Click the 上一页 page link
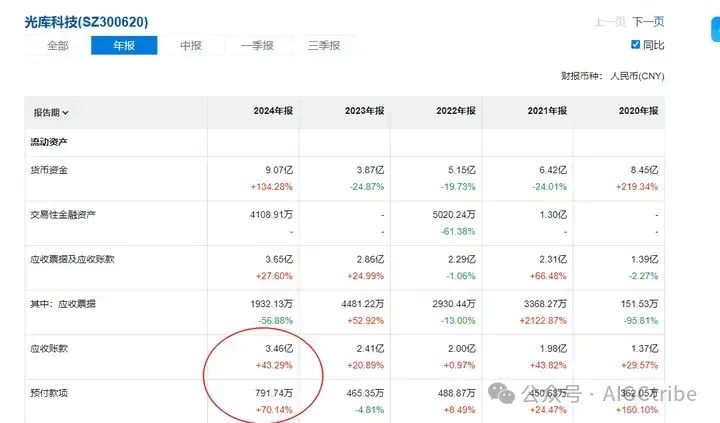 coord(610,22)
